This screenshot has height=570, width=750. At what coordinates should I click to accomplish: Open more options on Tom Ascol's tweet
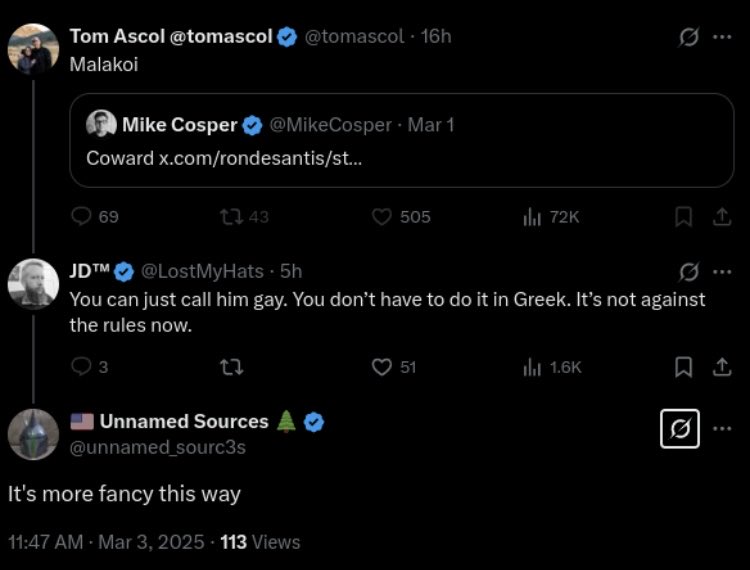(722, 37)
